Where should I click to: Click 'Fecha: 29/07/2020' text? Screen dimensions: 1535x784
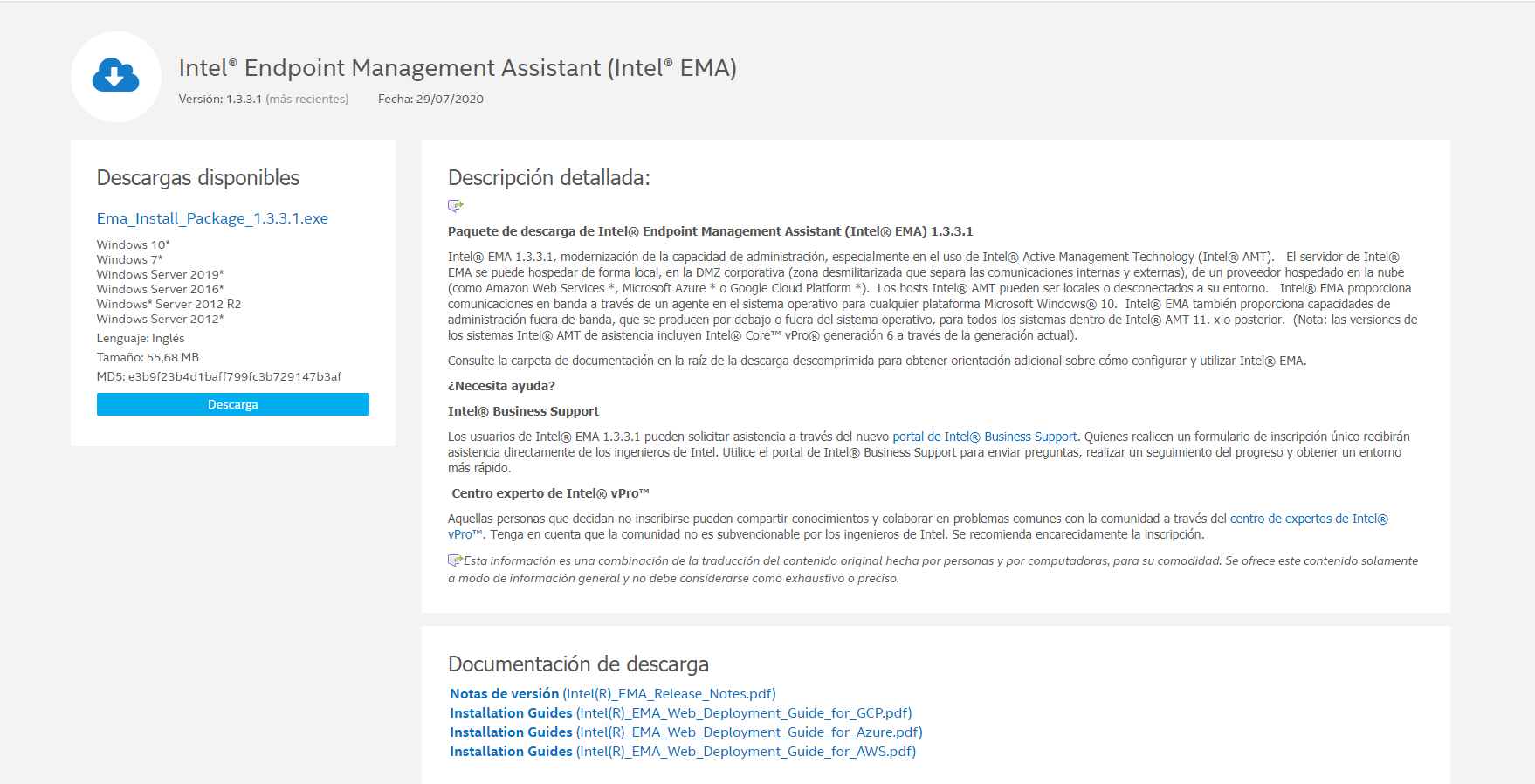point(430,100)
